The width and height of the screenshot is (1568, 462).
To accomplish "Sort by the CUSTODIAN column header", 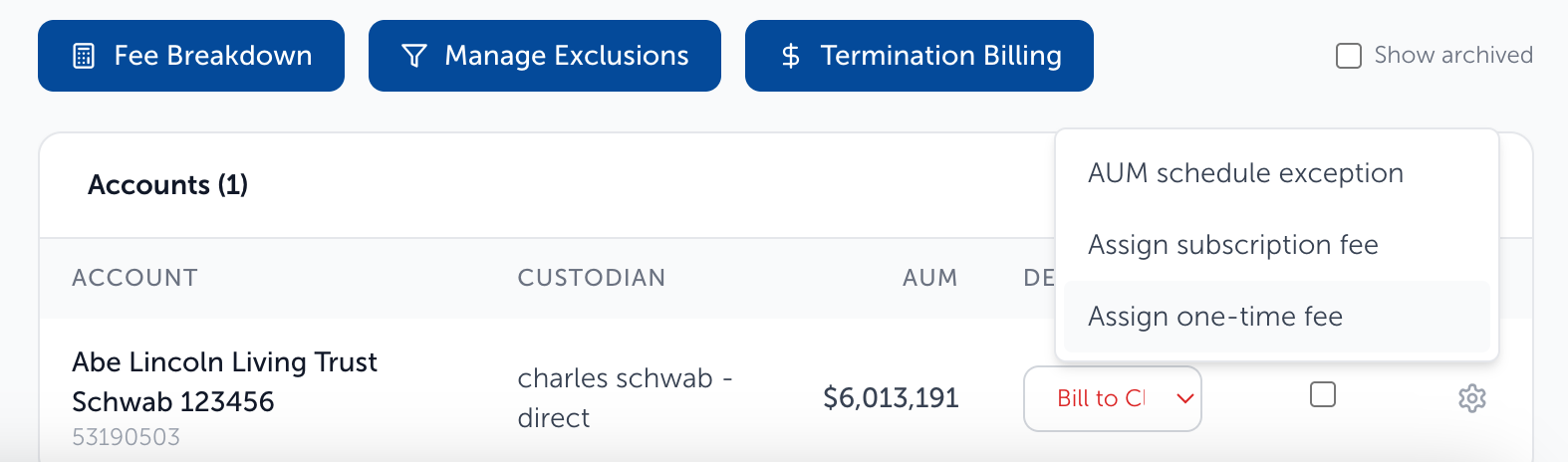I will (591, 278).
